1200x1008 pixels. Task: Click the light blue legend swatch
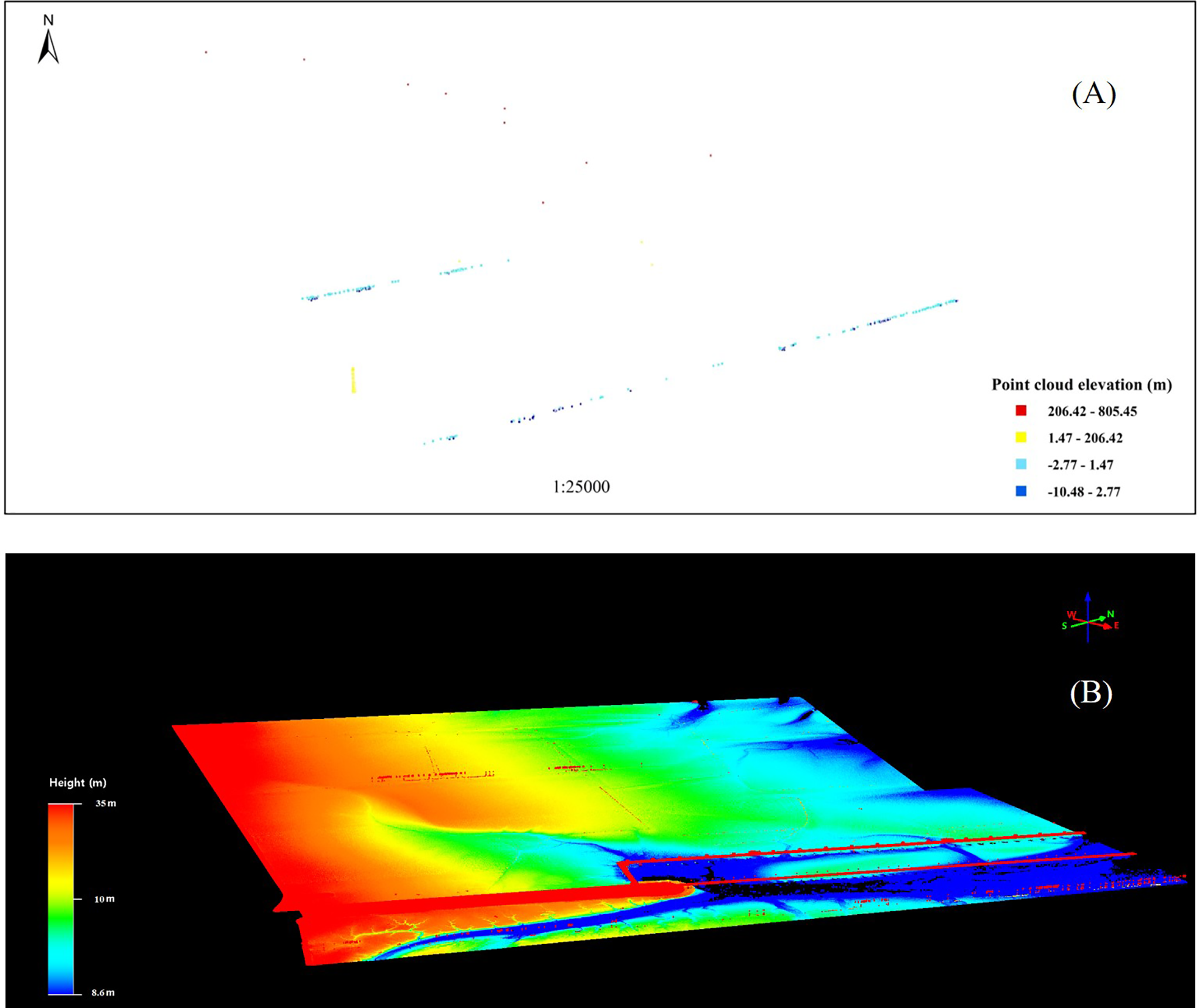pyautogui.click(x=1021, y=464)
